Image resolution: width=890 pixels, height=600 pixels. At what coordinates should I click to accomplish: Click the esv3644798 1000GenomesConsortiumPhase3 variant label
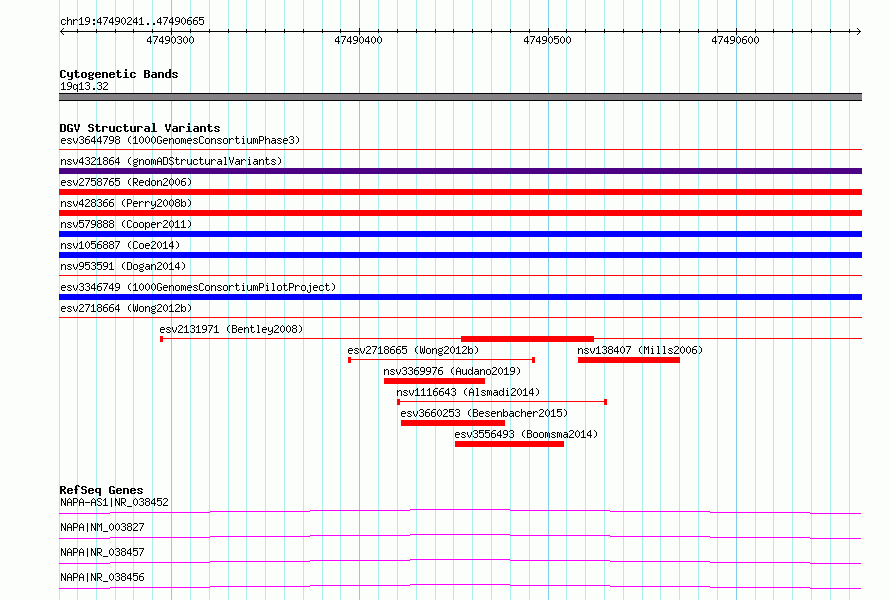coord(180,140)
